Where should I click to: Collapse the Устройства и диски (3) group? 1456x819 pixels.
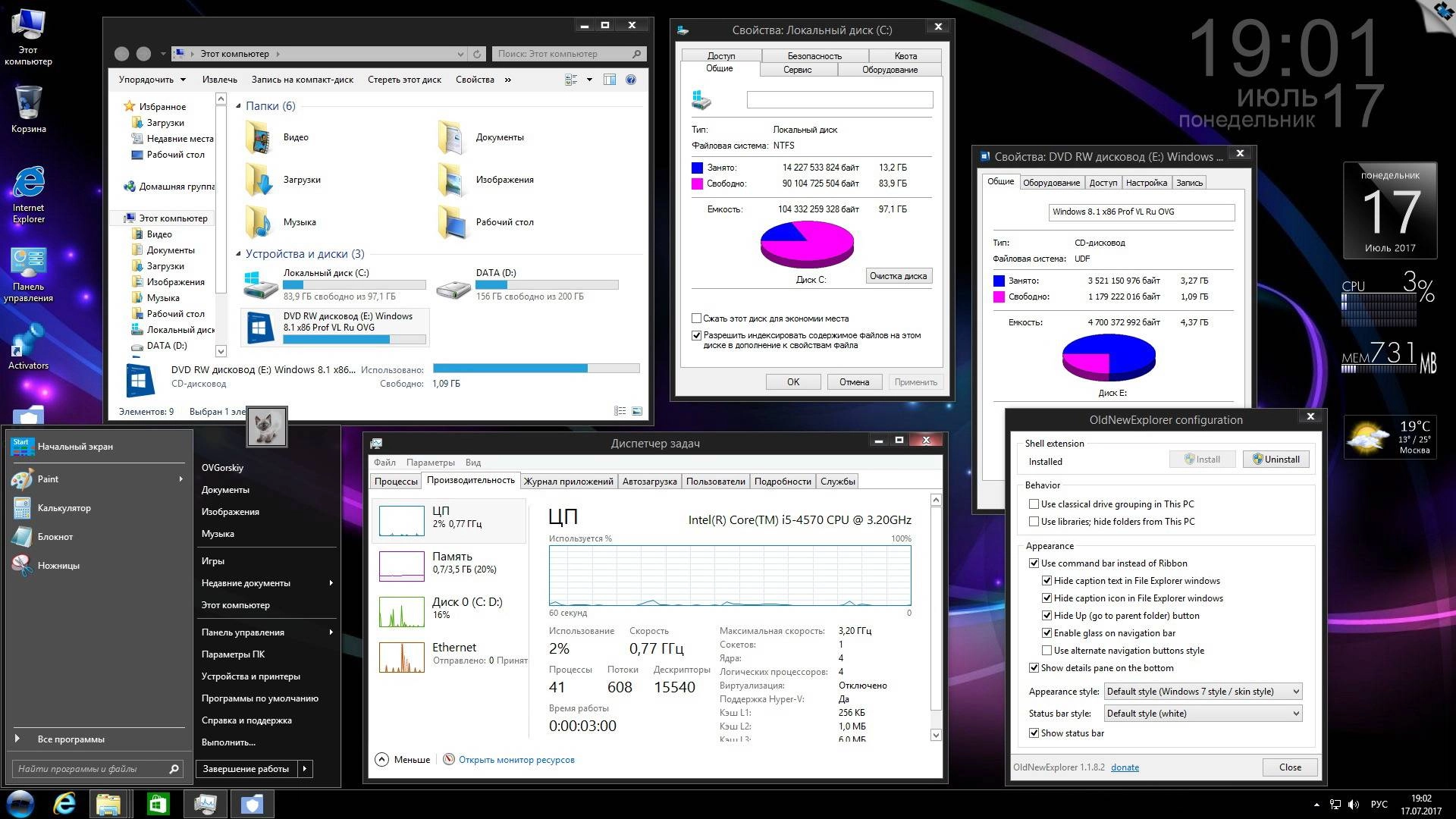click(x=238, y=254)
